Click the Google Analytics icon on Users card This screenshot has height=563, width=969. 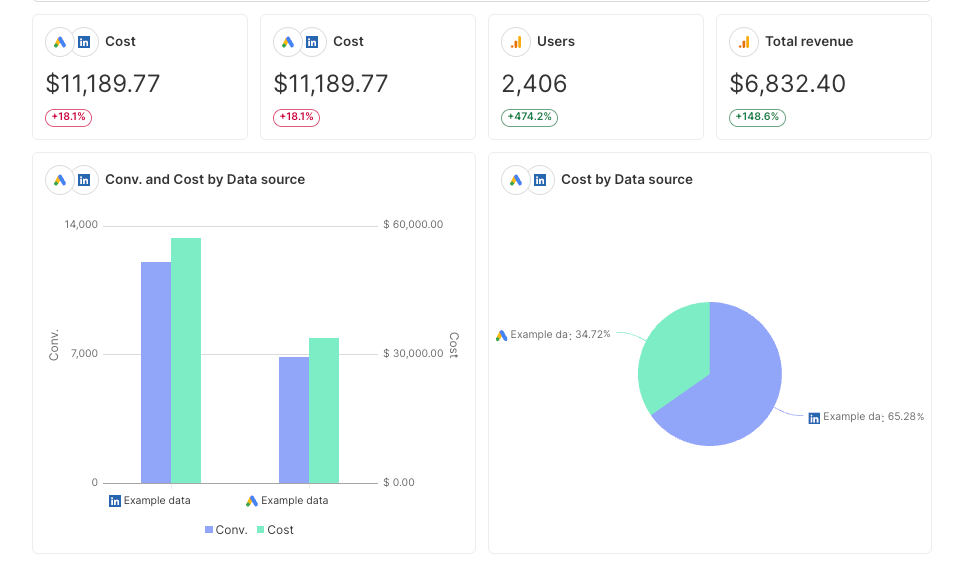click(516, 42)
